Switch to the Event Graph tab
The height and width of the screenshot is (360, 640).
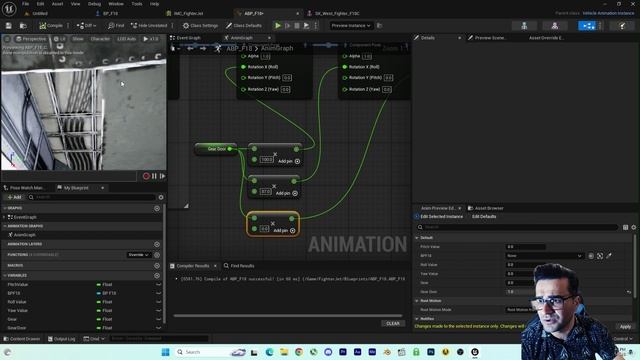185,38
